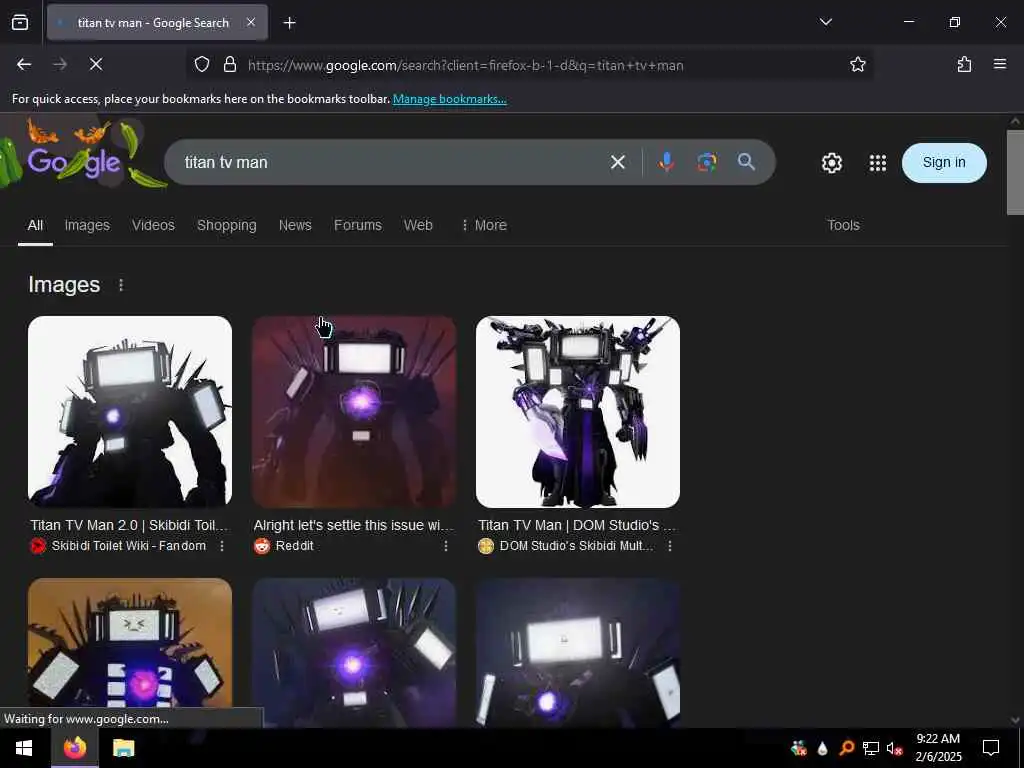Open Alright let's settle this issue link

(353, 525)
